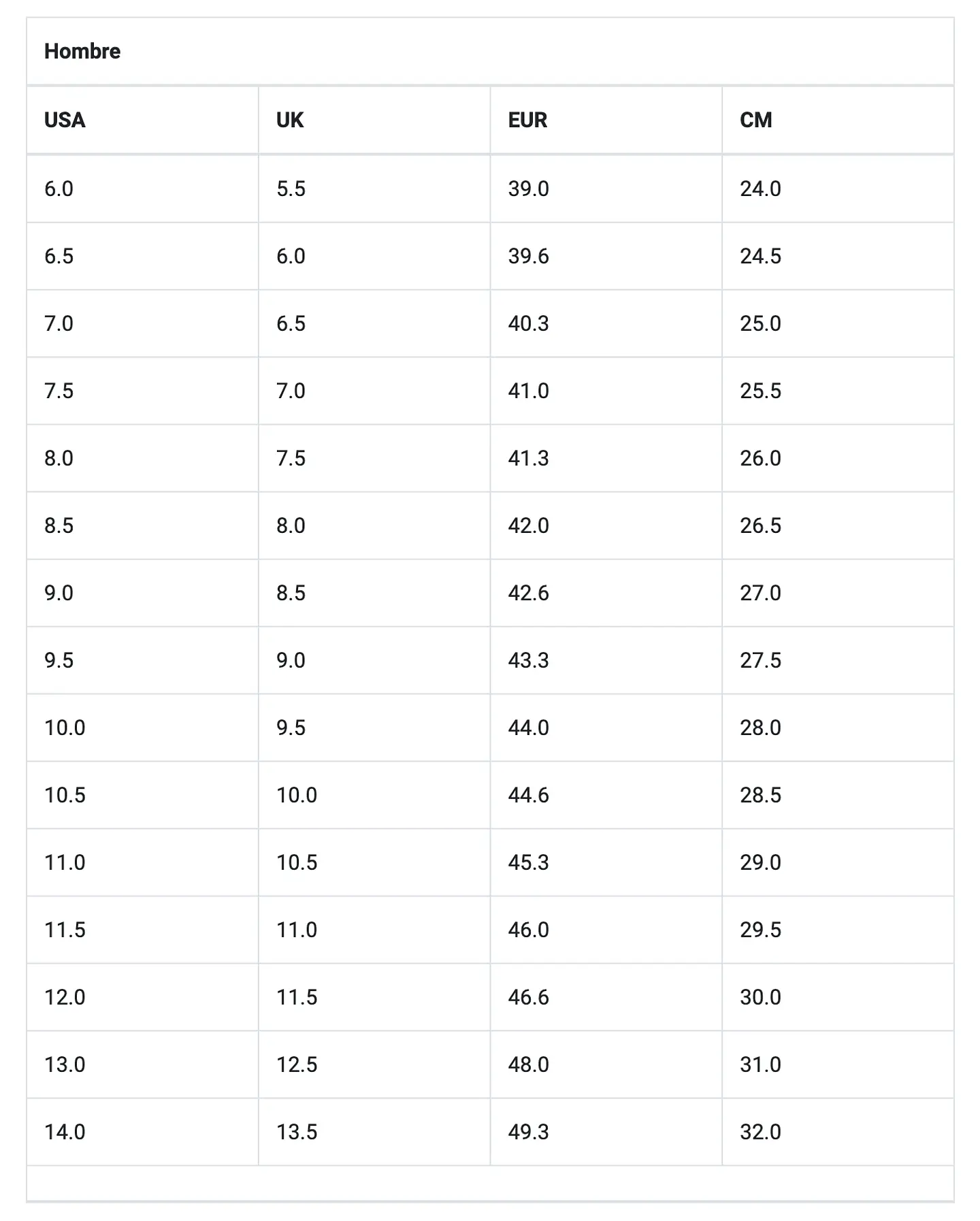Click EUR value 43.3 cell
This screenshot has height=1221, width=980.
606,660
